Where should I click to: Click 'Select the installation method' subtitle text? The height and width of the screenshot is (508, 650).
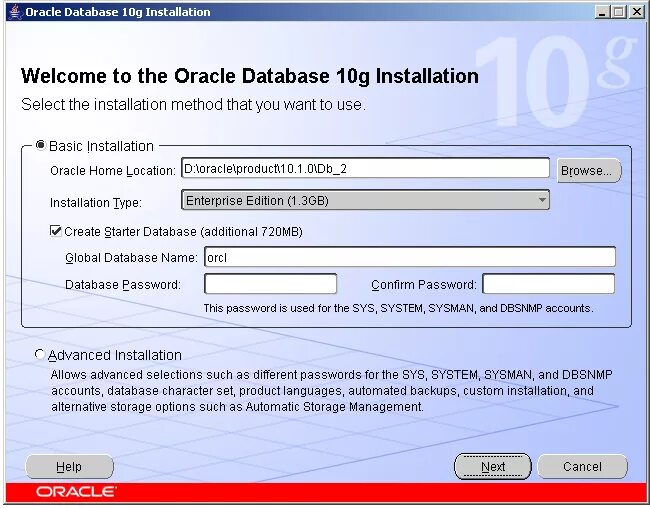tap(194, 105)
